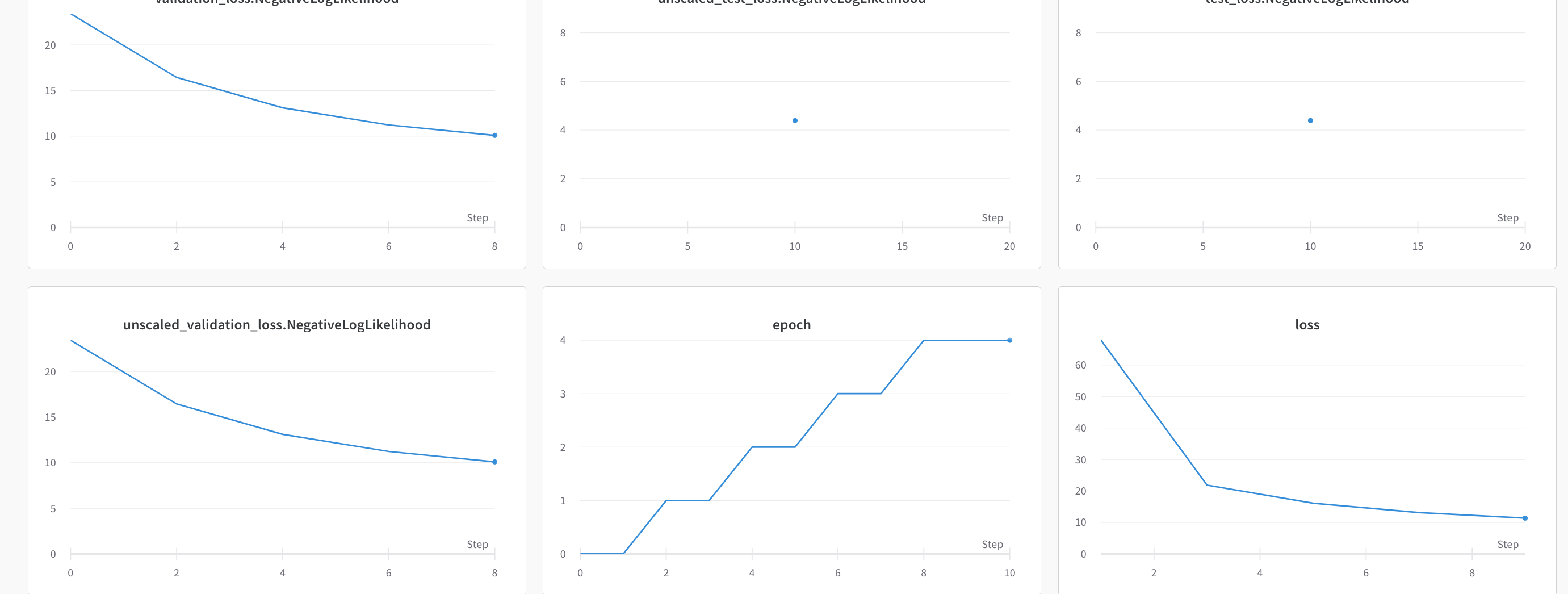Click y-axis label 20 in unscaled_validation_loss chart

point(50,372)
